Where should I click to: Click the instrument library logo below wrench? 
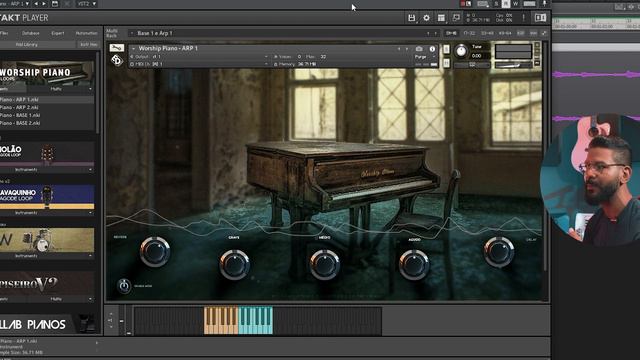pyautogui.click(x=117, y=60)
